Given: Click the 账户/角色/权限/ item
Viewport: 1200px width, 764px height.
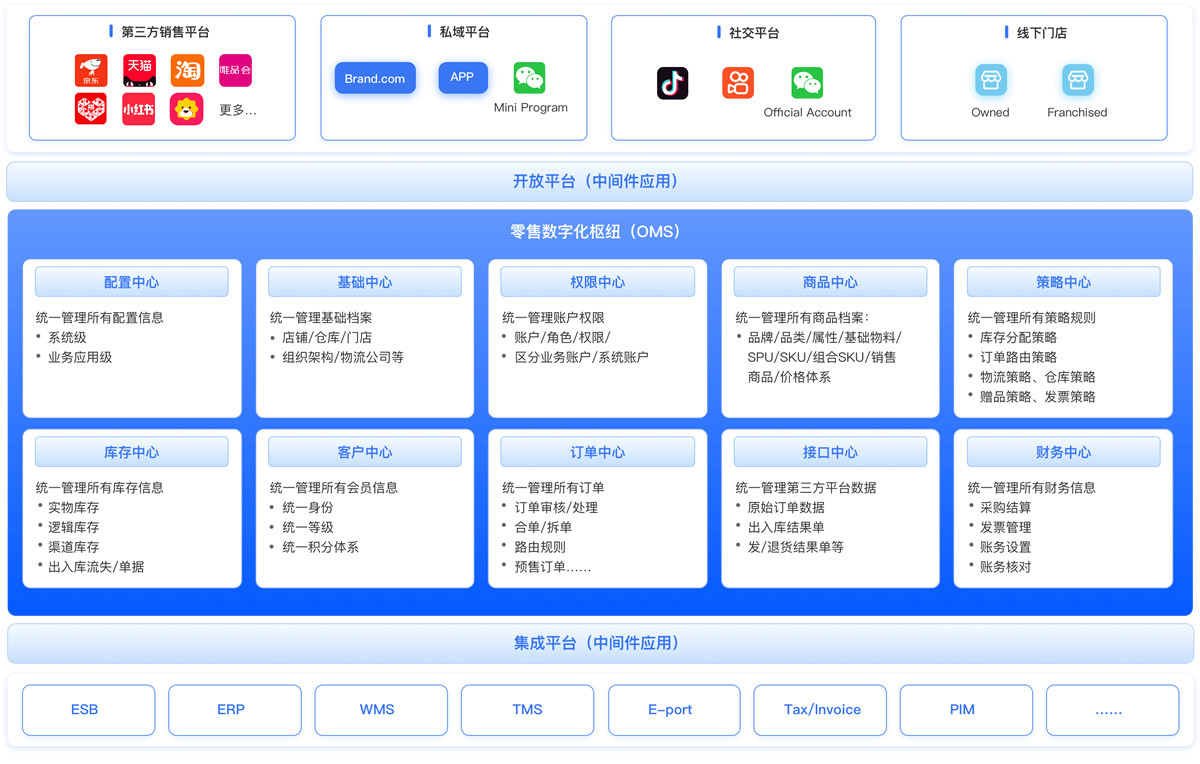Looking at the screenshot, I should [x=561, y=338].
